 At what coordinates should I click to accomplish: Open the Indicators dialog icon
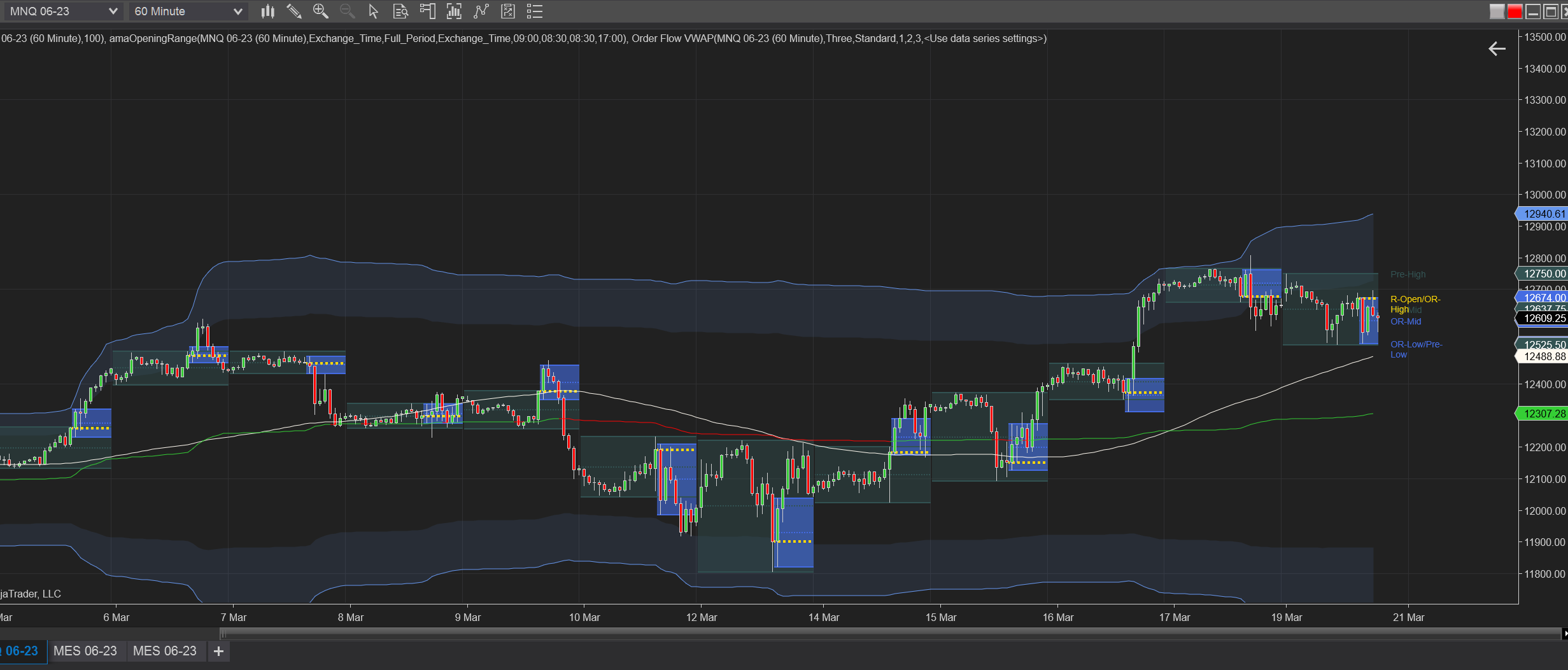coord(481,11)
